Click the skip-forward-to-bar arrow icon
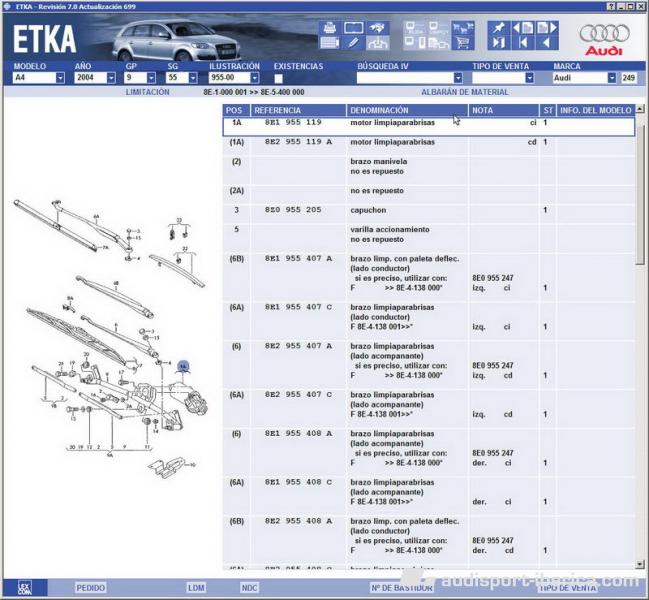649x600 pixels. pos(499,43)
